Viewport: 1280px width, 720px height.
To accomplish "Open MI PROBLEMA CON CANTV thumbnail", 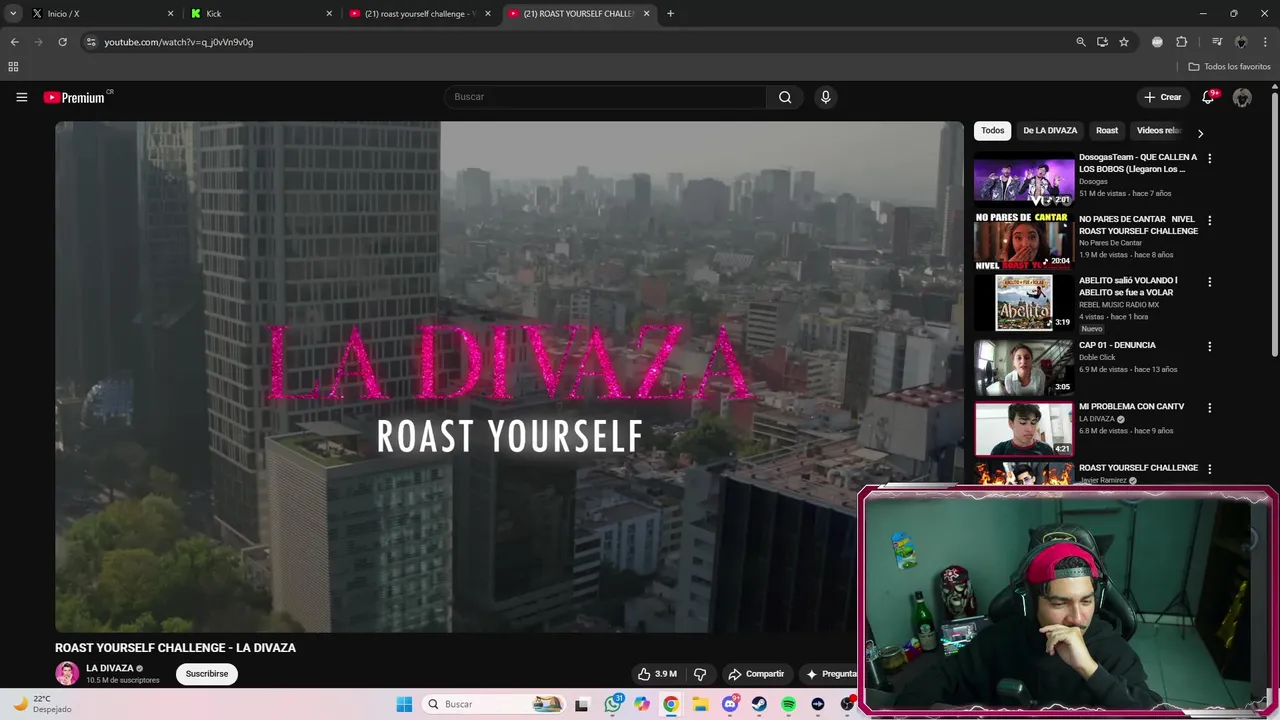I will click(x=1024, y=429).
